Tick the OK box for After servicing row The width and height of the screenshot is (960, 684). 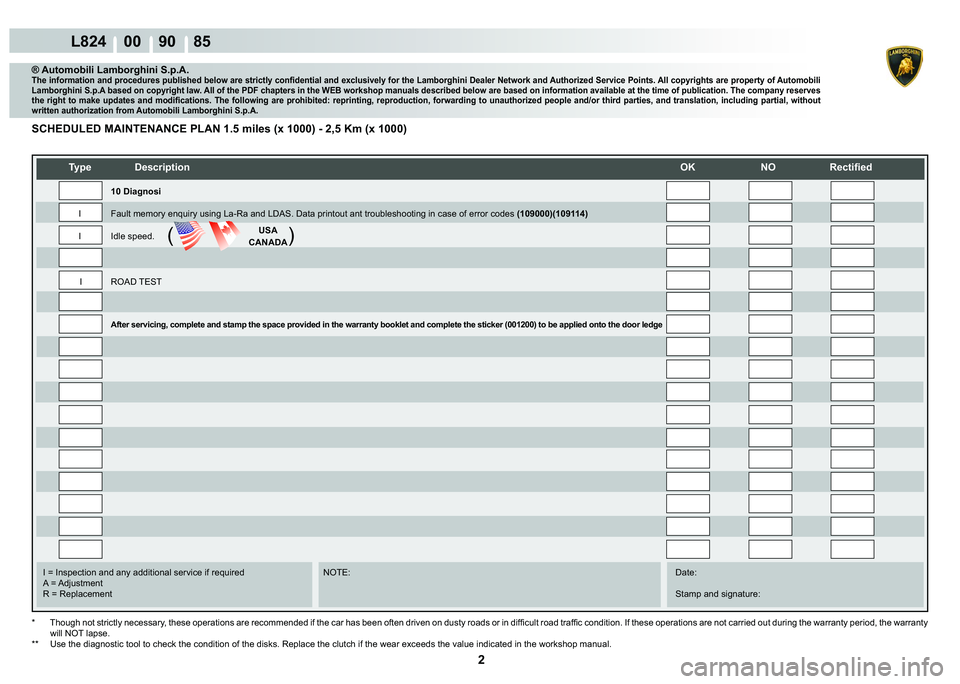coord(688,324)
